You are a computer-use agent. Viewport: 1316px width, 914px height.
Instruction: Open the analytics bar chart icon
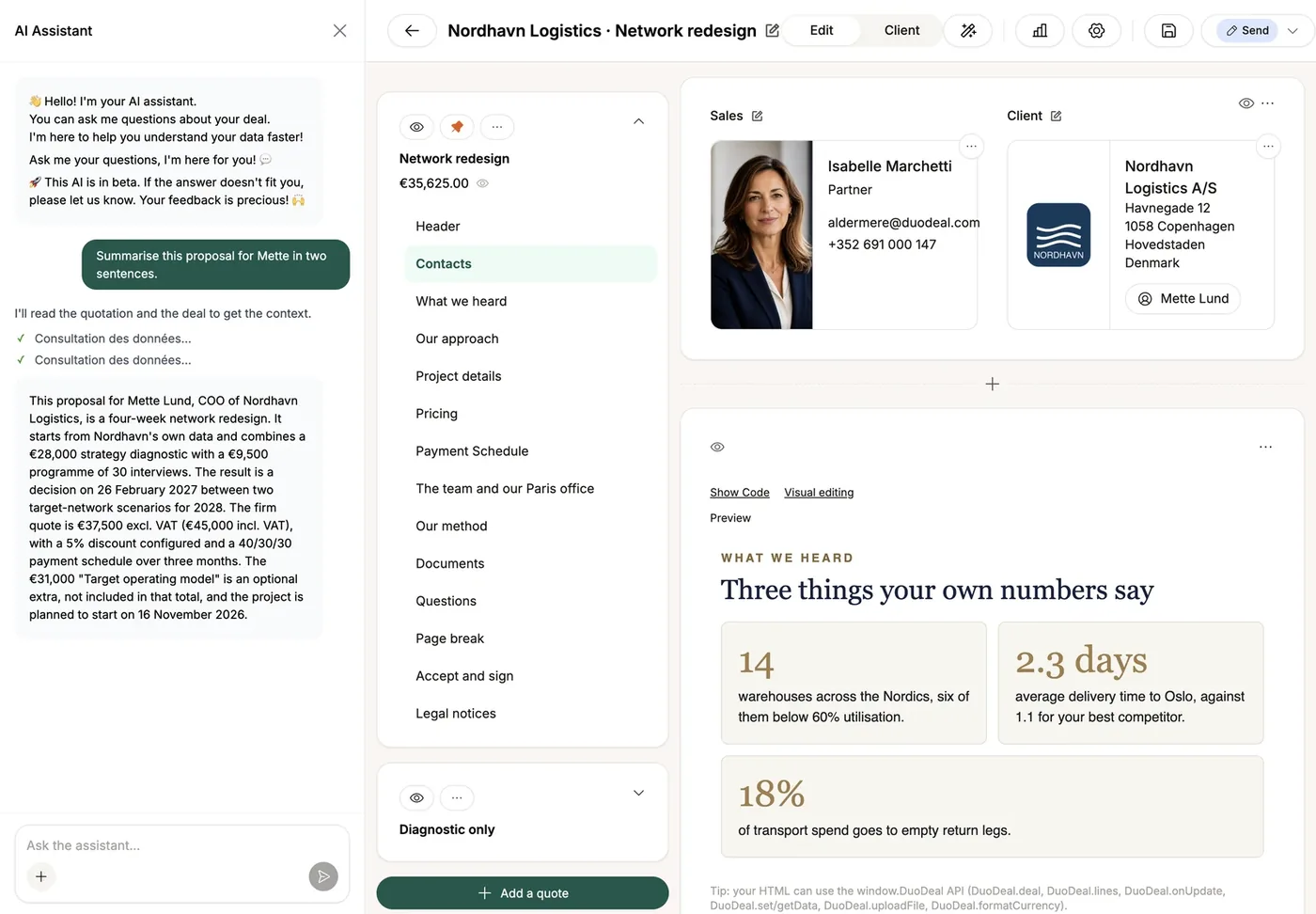[1040, 31]
